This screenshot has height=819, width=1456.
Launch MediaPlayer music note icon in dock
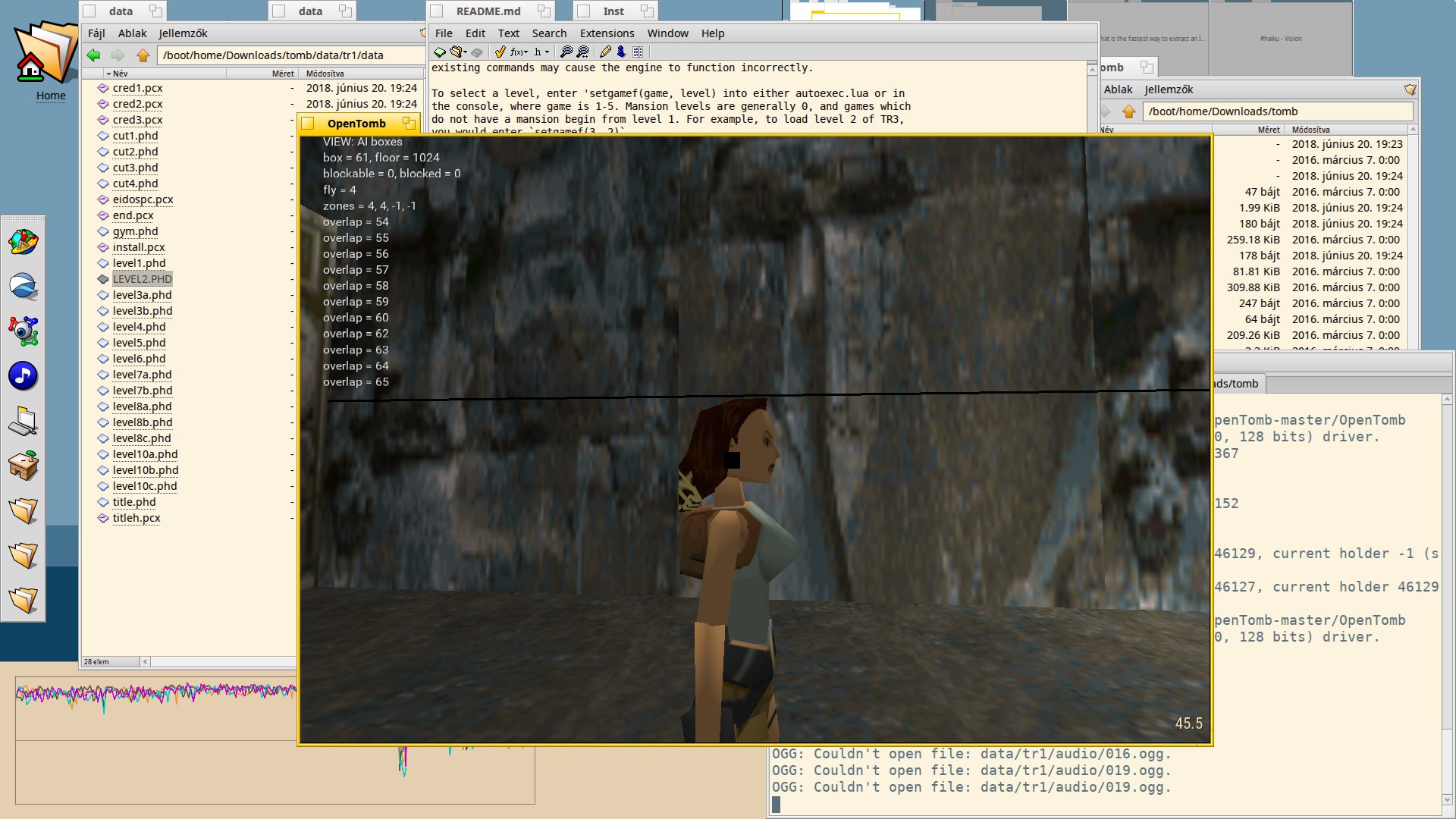tap(24, 376)
